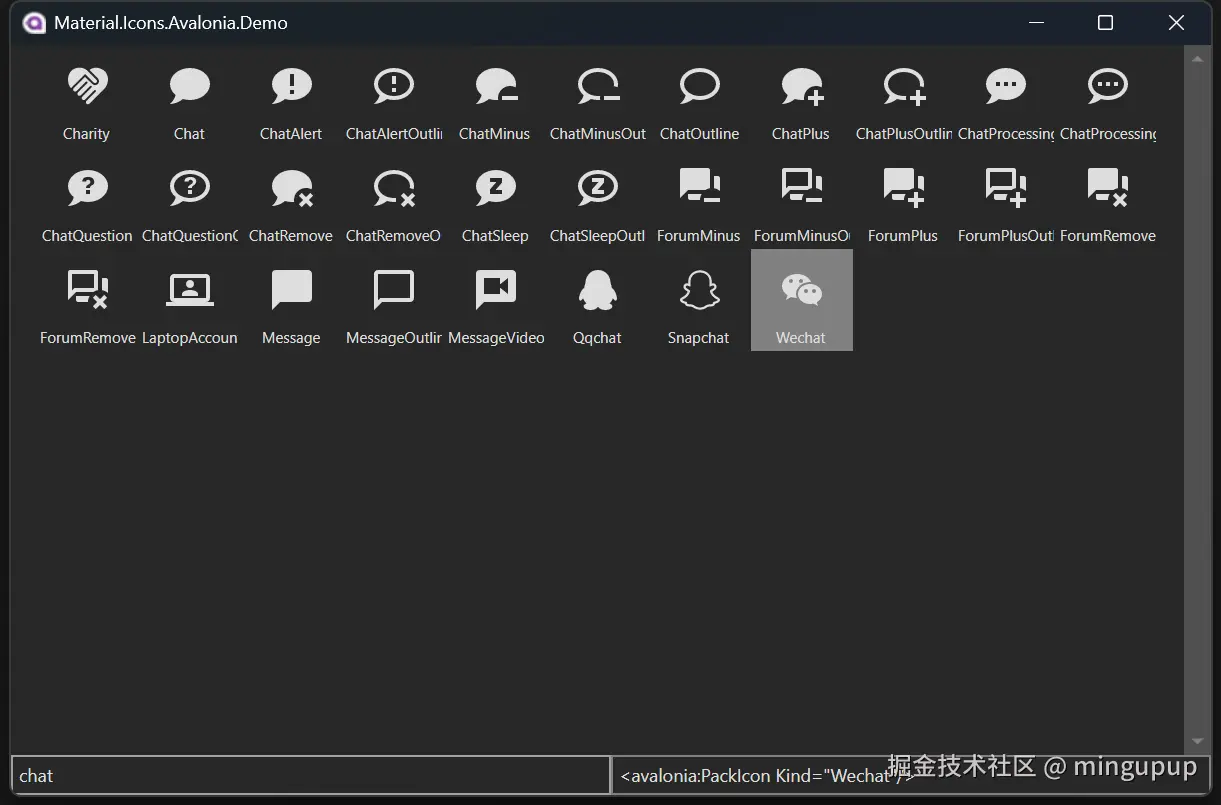
Task: Click the scrollbar up arrow
Action: pos(1197,59)
